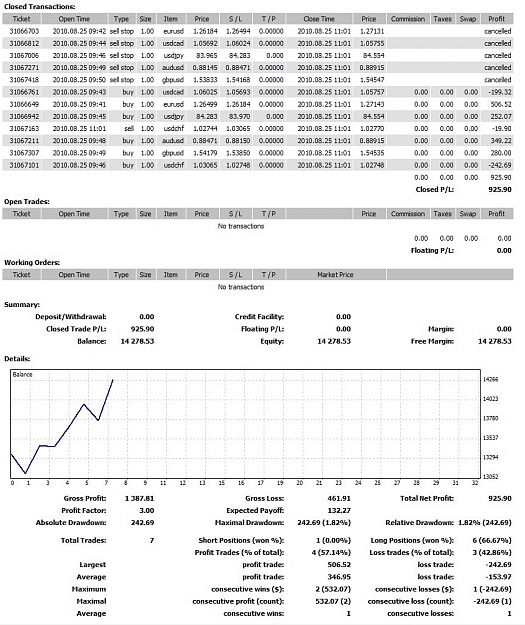This screenshot has width=525, height=625.
Task: Click "No transactions" in Working Orders table
Action: 241,287
